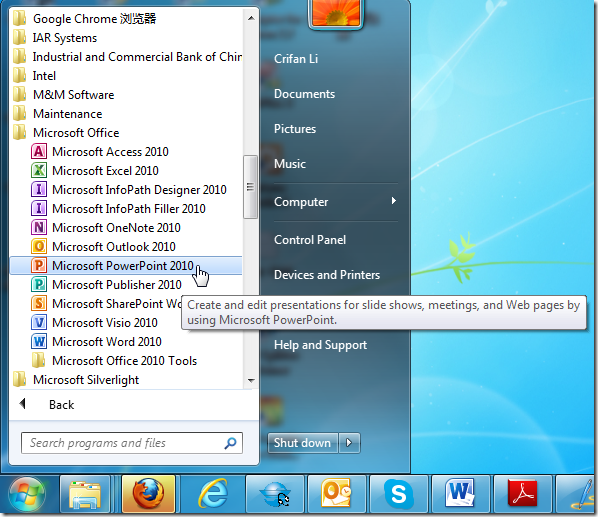Click the programs list scroll-down arrow
Screen dimensions: 598x517
tap(251, 381)
